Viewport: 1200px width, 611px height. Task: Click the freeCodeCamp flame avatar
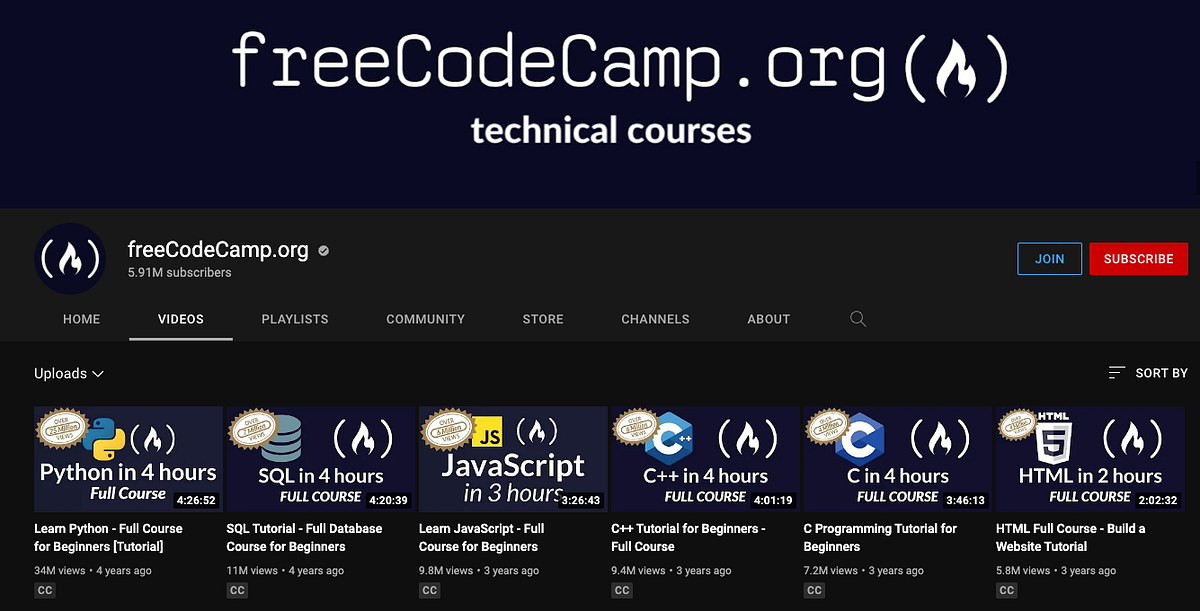click(x=70, y=258)
